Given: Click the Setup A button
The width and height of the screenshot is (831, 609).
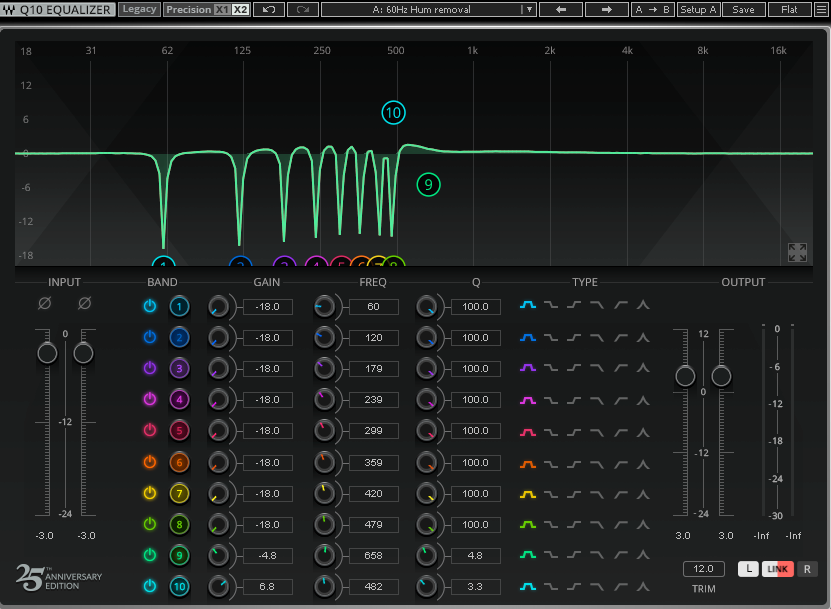Looking at the screenshot, I should pos(698,10).
